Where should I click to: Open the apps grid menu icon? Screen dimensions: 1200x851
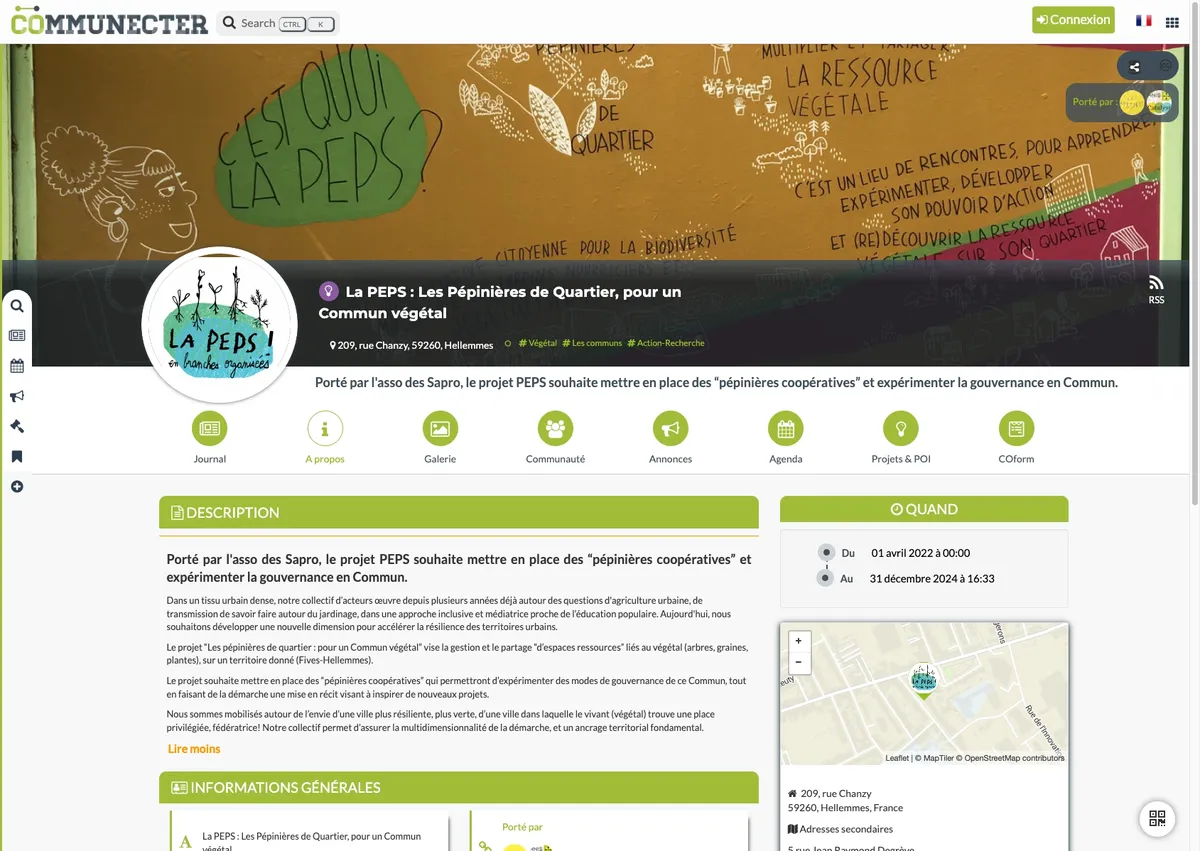[1172, 22]
